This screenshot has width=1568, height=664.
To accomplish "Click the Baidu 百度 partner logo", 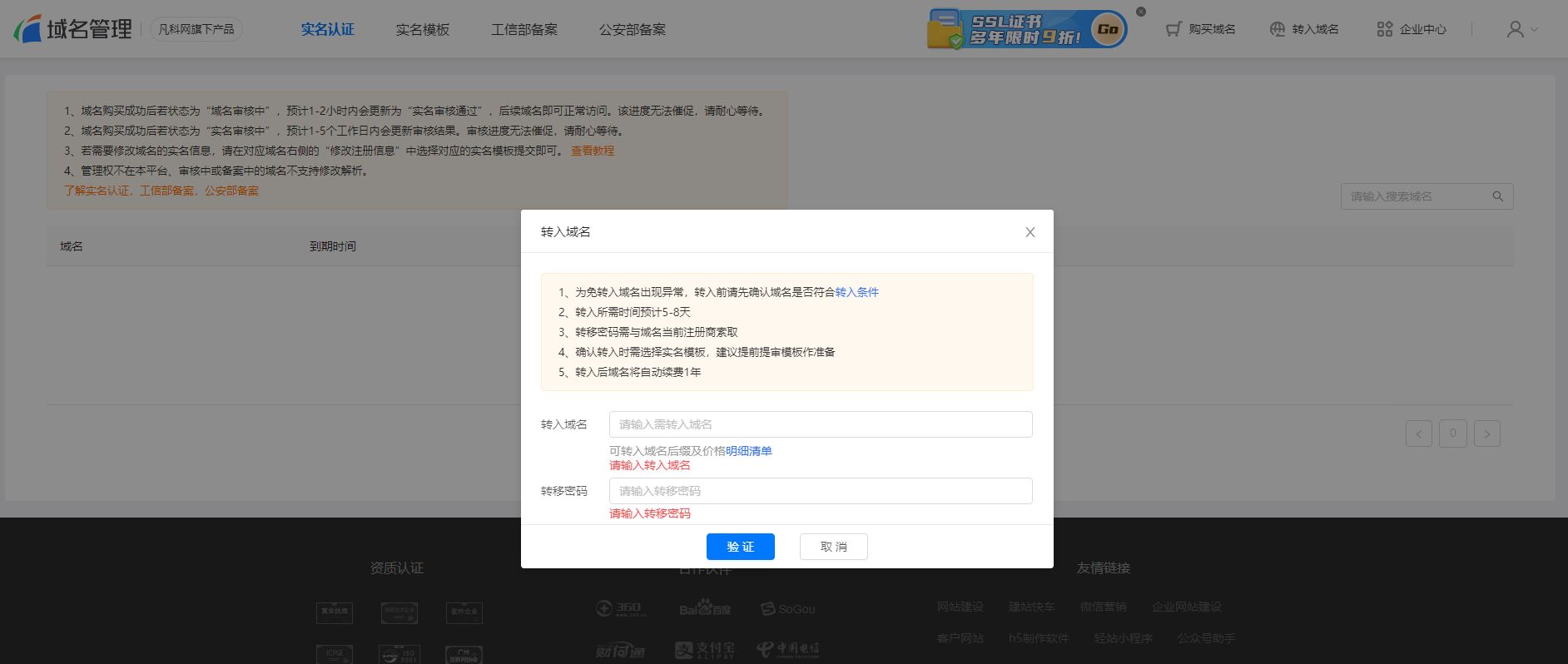I will coord(705,609).
